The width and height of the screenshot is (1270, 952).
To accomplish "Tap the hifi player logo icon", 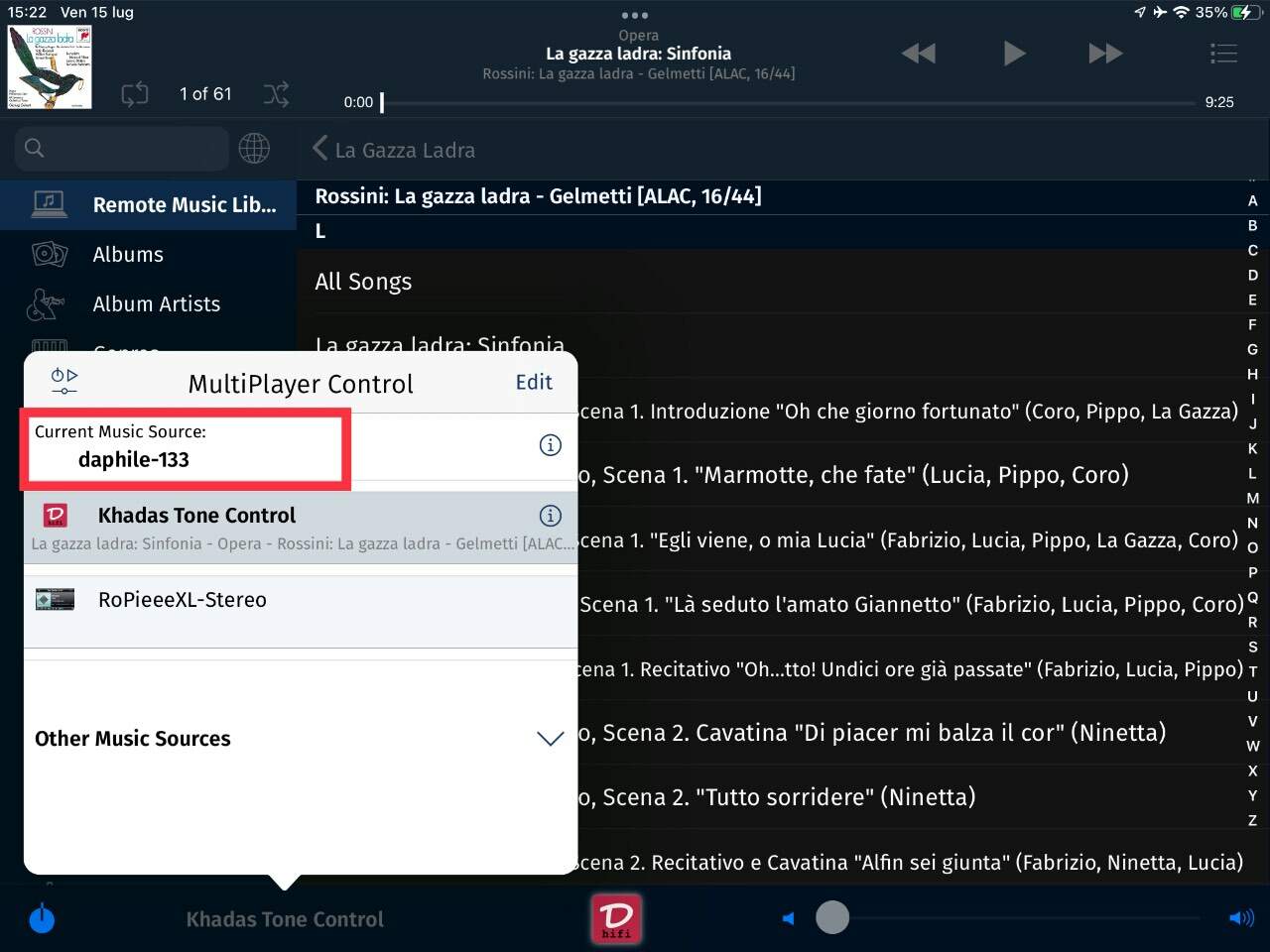I will coord(616,918).
